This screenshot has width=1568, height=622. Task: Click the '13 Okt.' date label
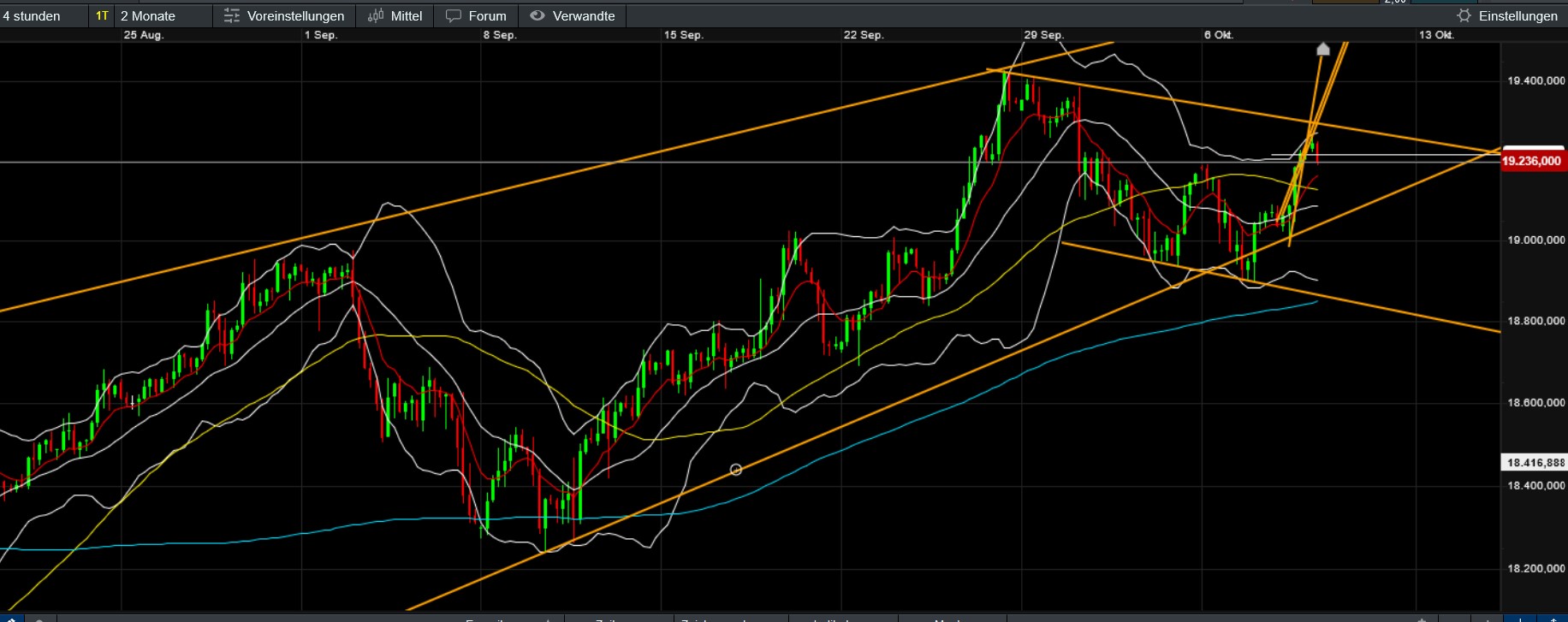point(1436,35)
